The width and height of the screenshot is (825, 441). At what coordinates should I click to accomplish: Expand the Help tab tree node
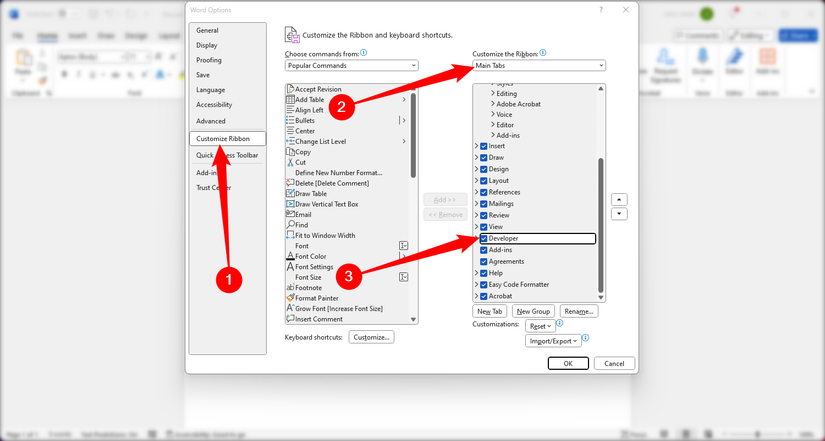[477, 273]
